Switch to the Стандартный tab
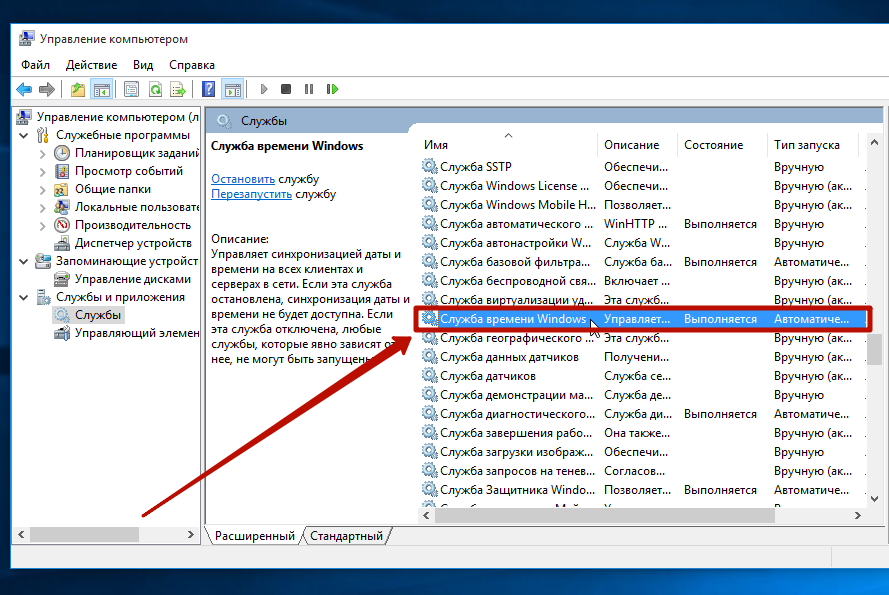The width and height of the screenshot is (889, 595). click(346, 536)
